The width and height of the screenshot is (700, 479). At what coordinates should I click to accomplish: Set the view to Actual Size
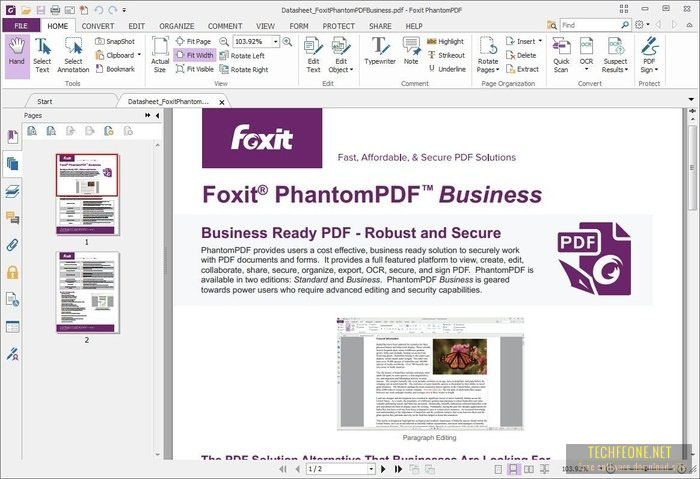point(160,56)
